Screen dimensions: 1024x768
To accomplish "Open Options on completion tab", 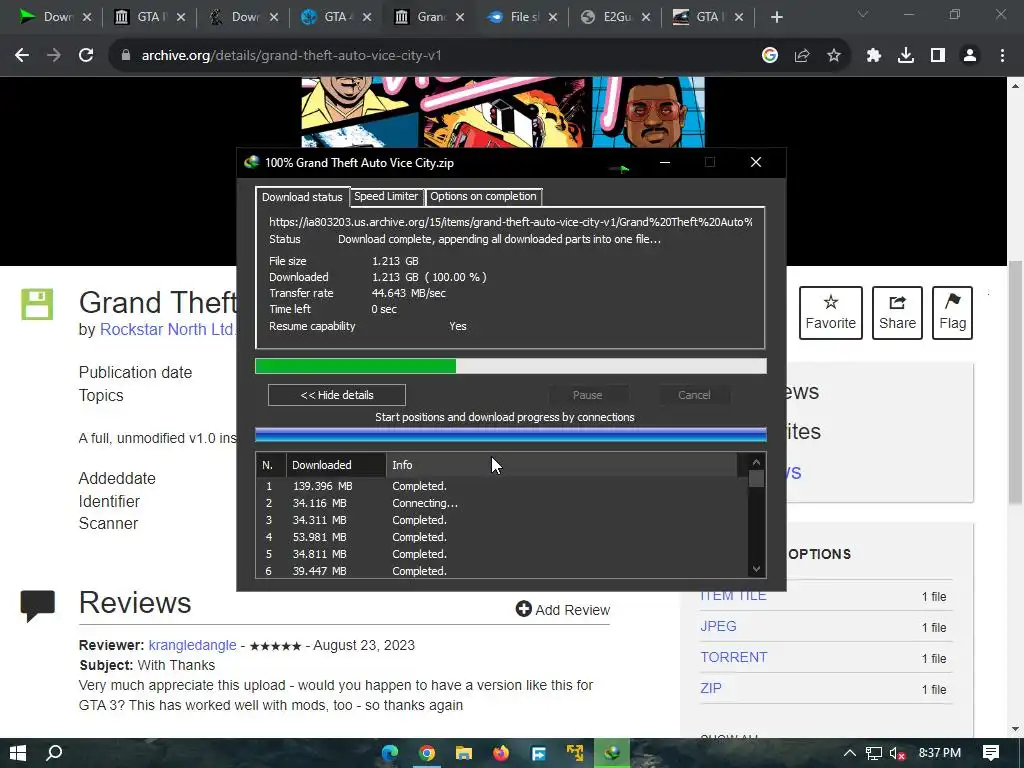I will 483,196.
